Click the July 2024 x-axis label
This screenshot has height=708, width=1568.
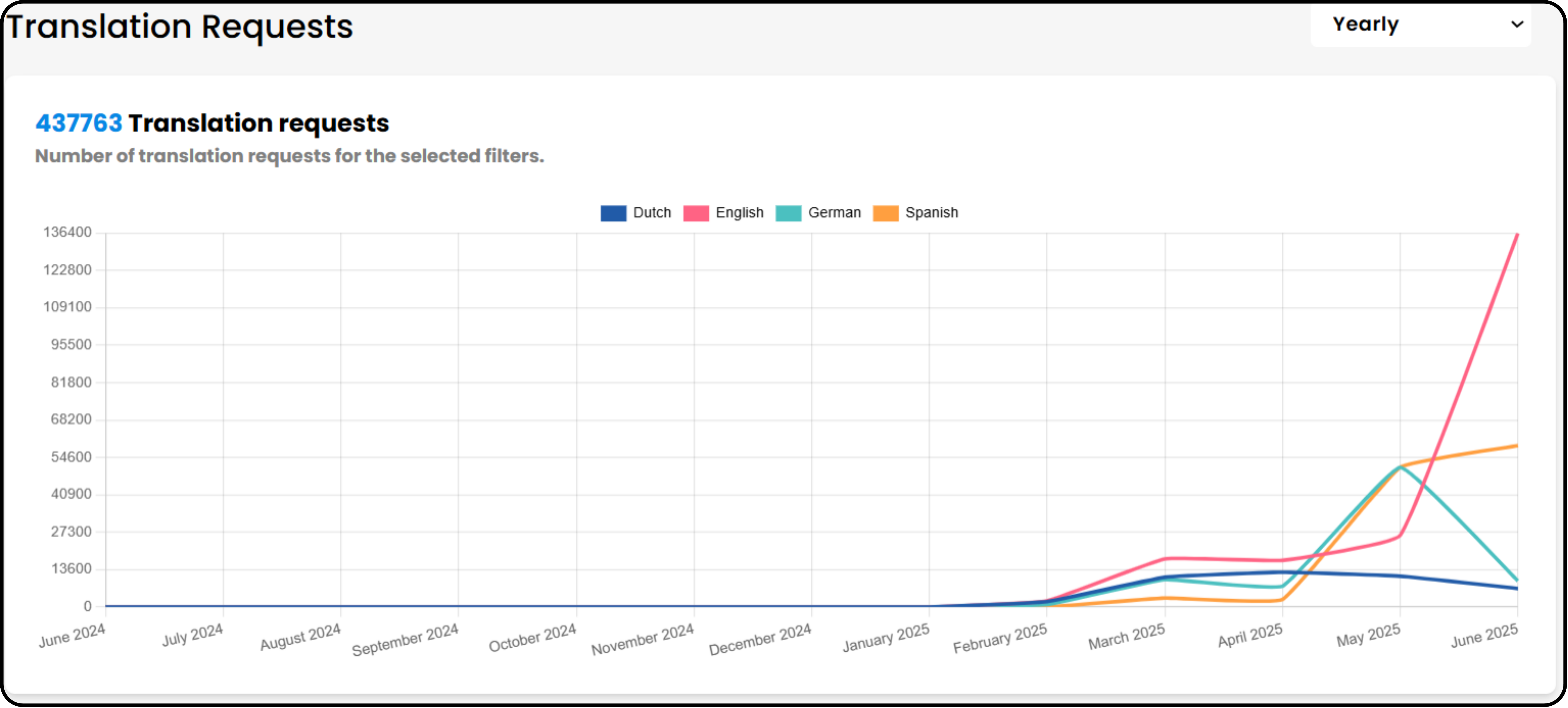192,636
